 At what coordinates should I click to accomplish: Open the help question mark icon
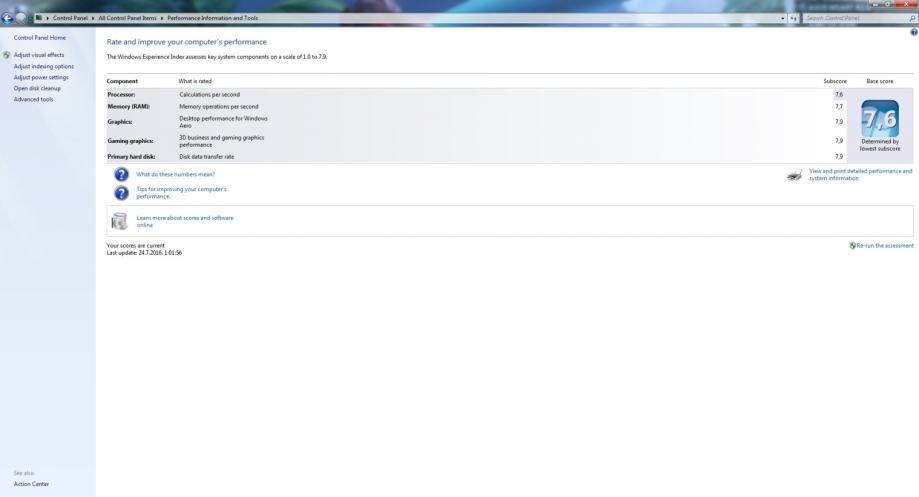(x=914, y=32)
